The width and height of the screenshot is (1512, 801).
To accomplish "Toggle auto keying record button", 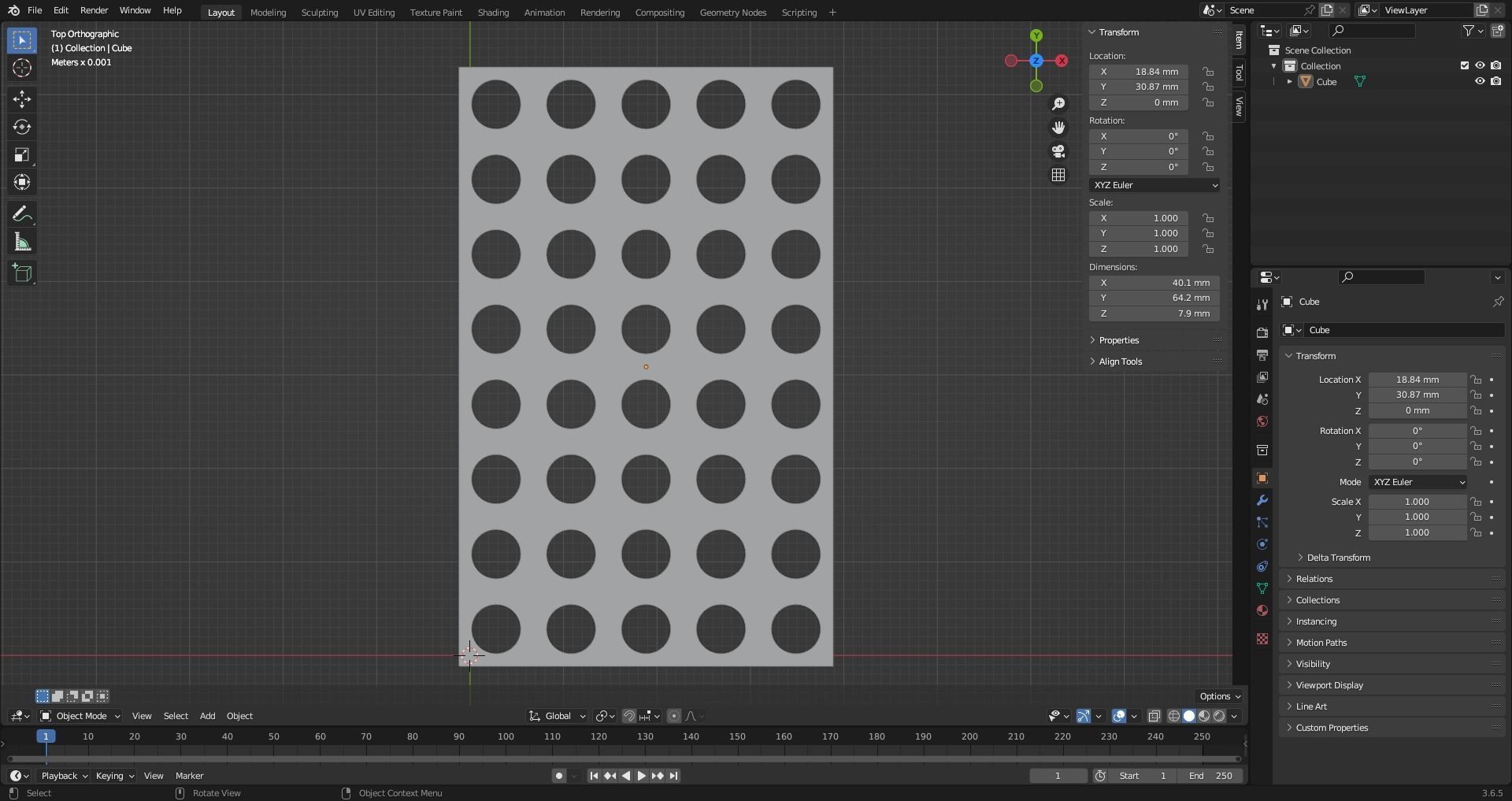I will pyautogui.click(x=558, y=776).
